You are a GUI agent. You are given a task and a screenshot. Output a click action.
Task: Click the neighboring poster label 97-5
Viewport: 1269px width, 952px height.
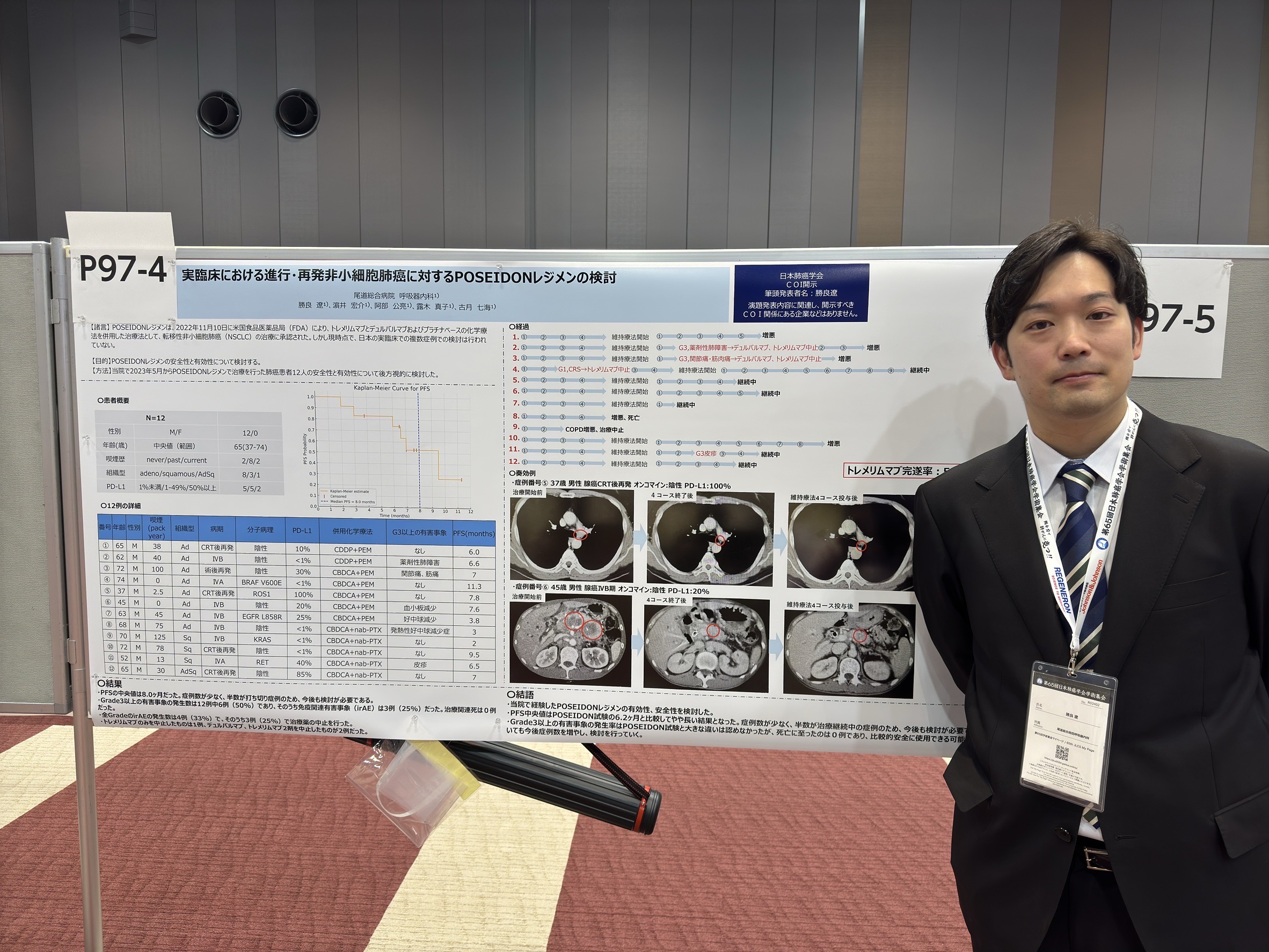[x=1176, y=319]
